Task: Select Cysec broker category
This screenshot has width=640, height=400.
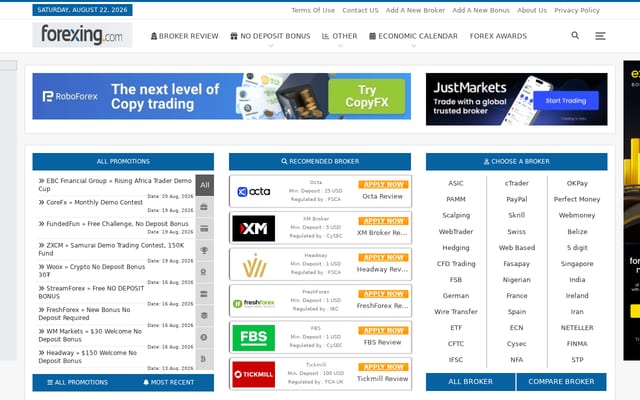Action: 516,344
